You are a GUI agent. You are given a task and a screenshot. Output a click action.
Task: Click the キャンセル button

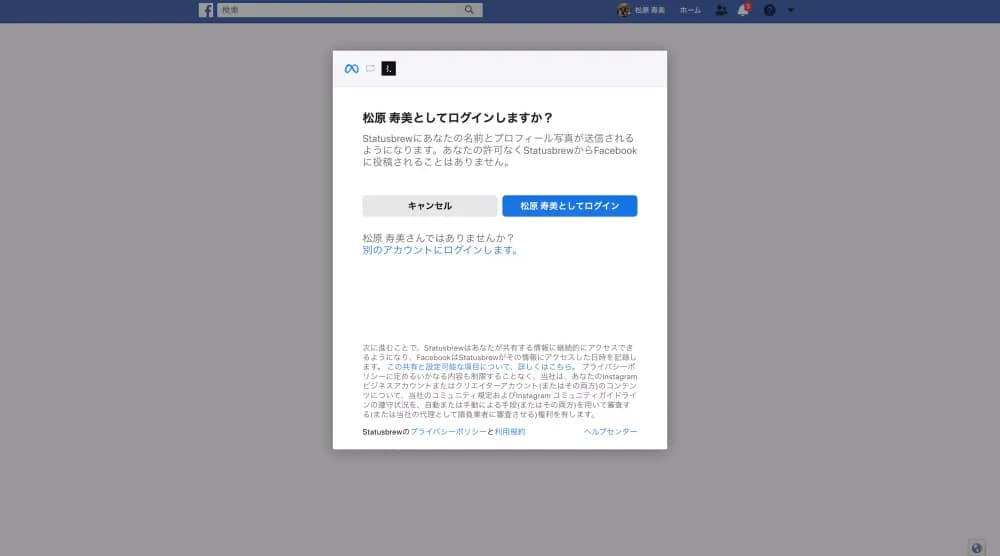click(429, 206)
